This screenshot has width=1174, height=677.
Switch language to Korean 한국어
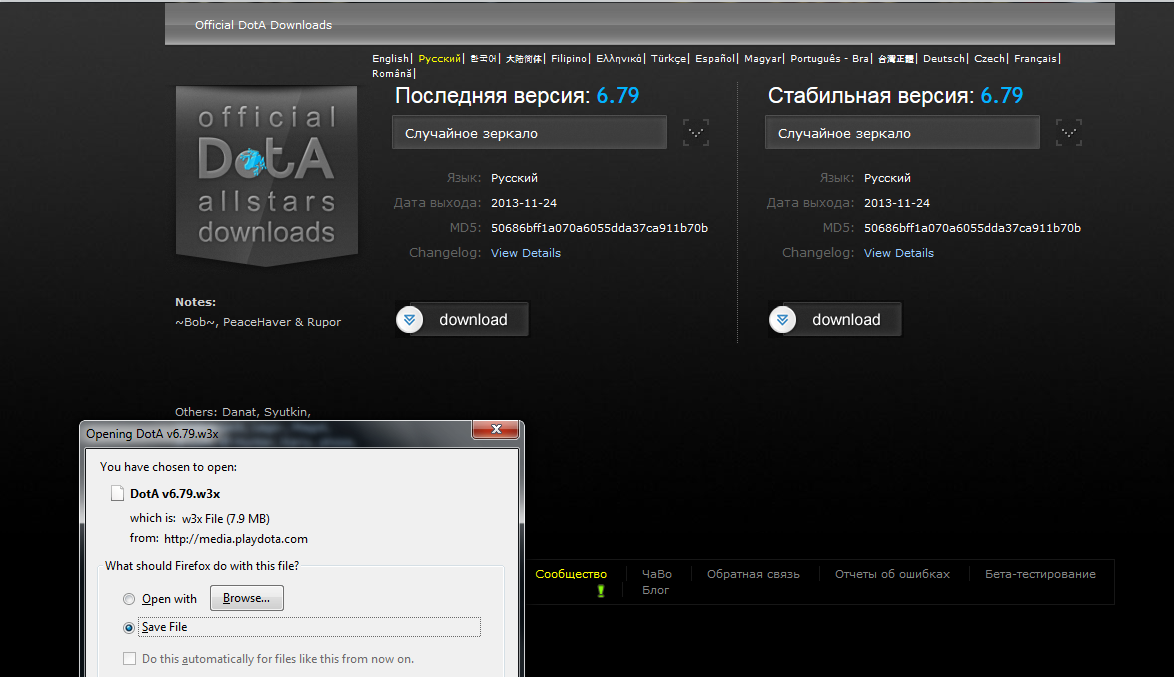(x=483, y=58)
